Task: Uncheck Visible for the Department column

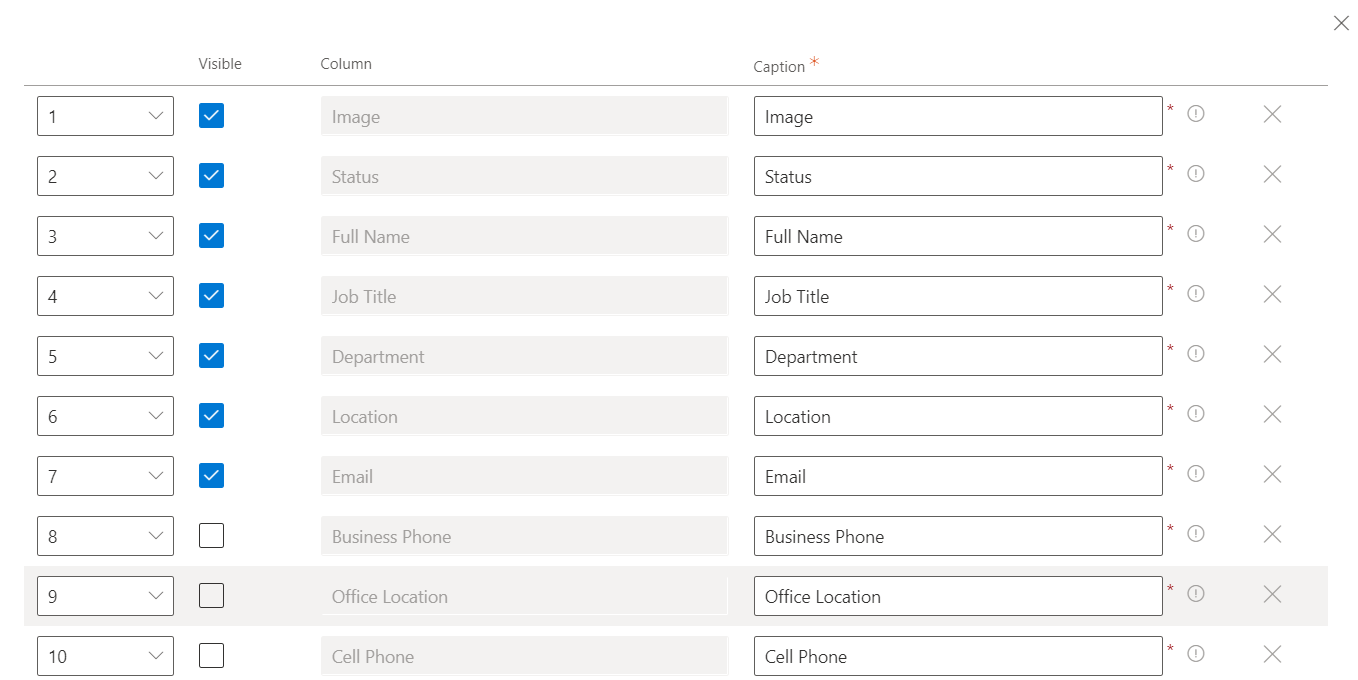Action: pyautogui.click(x=211, y=356)
